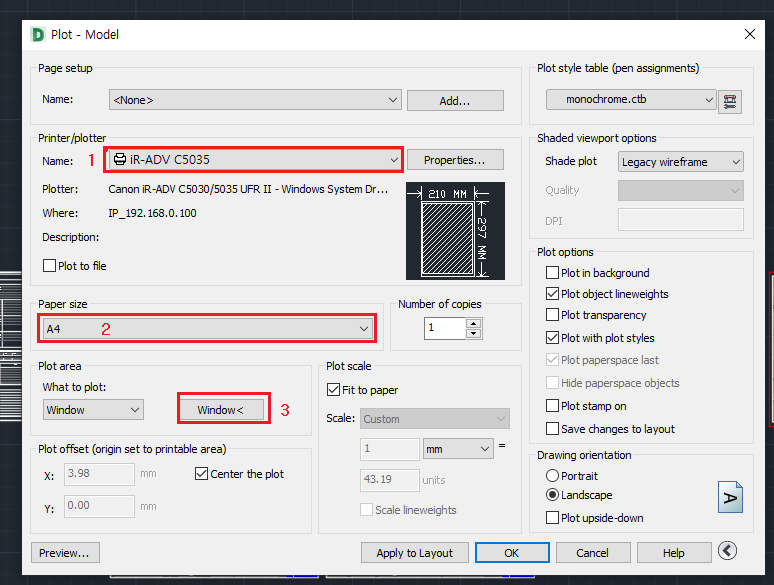This screenshot has width=774, height=585.
Task: Decrease number of copies spinner down
Action: tap(474, 334)
